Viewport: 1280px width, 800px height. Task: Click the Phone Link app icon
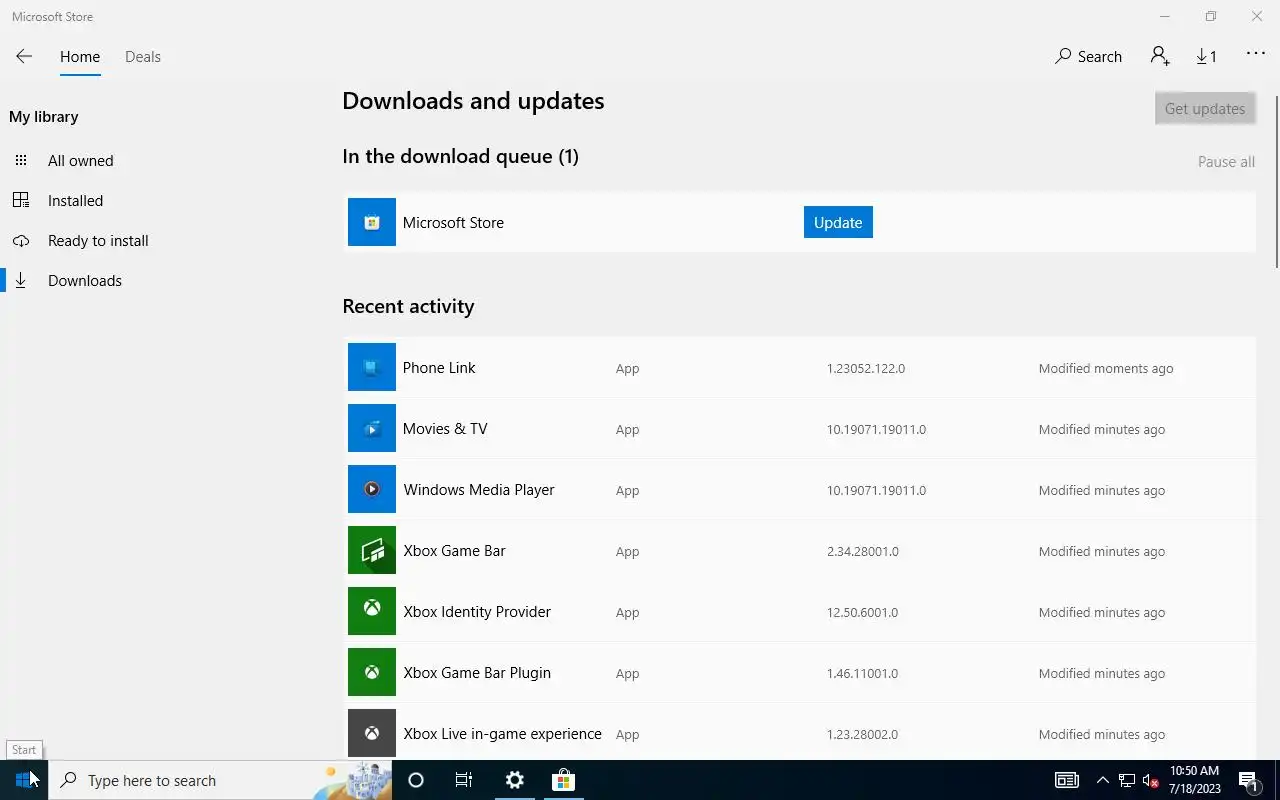(x=372, y=367)
